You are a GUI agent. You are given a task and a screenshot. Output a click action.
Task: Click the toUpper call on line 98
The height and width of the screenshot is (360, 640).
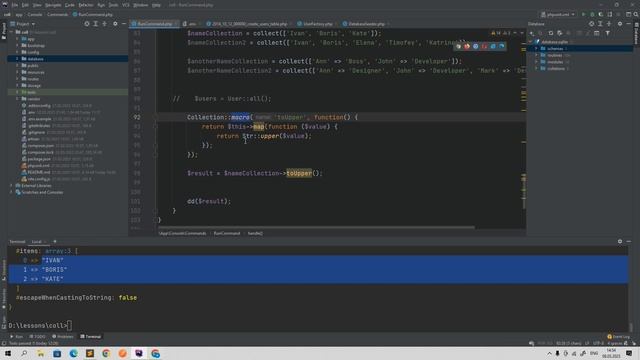coord(299,173)
